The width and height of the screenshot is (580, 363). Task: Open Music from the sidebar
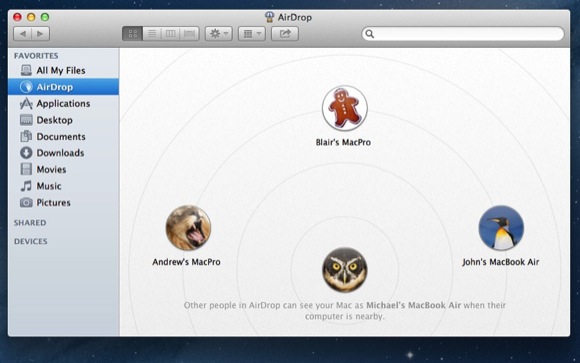coord(63,186)
